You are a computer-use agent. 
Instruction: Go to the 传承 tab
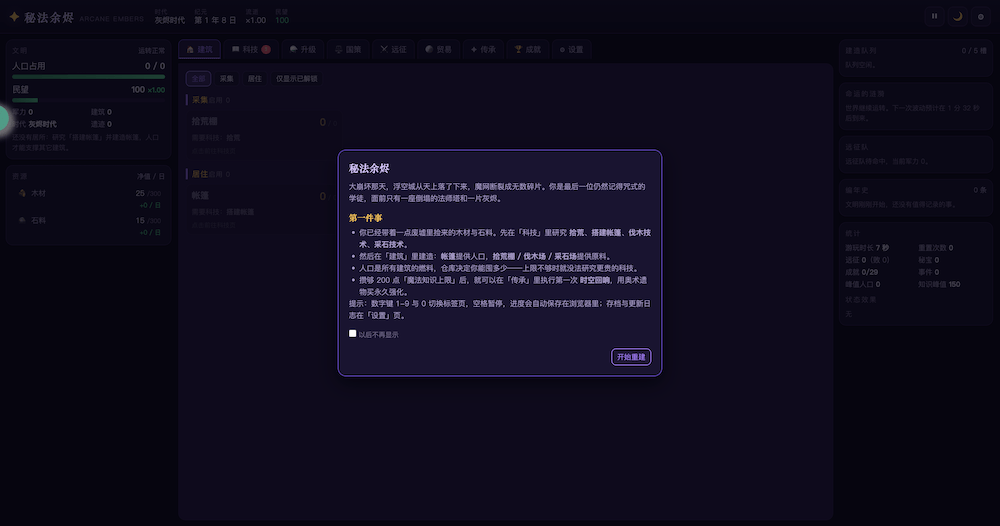[483, 49]
